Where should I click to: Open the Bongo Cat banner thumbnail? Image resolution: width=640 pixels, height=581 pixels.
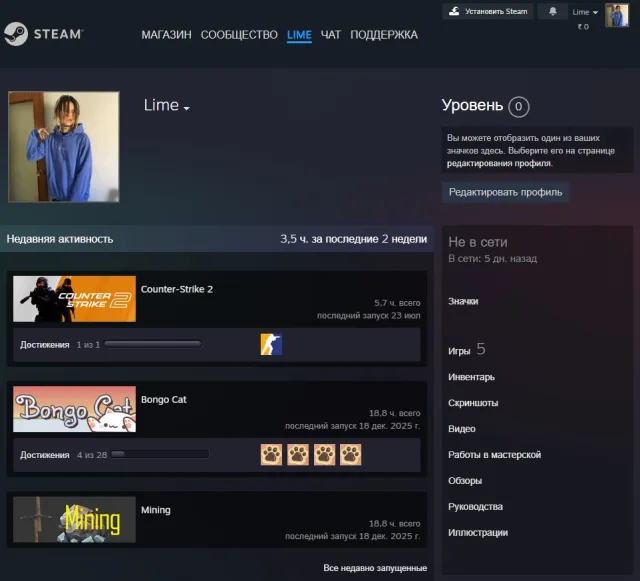click(x=74, y=409)
